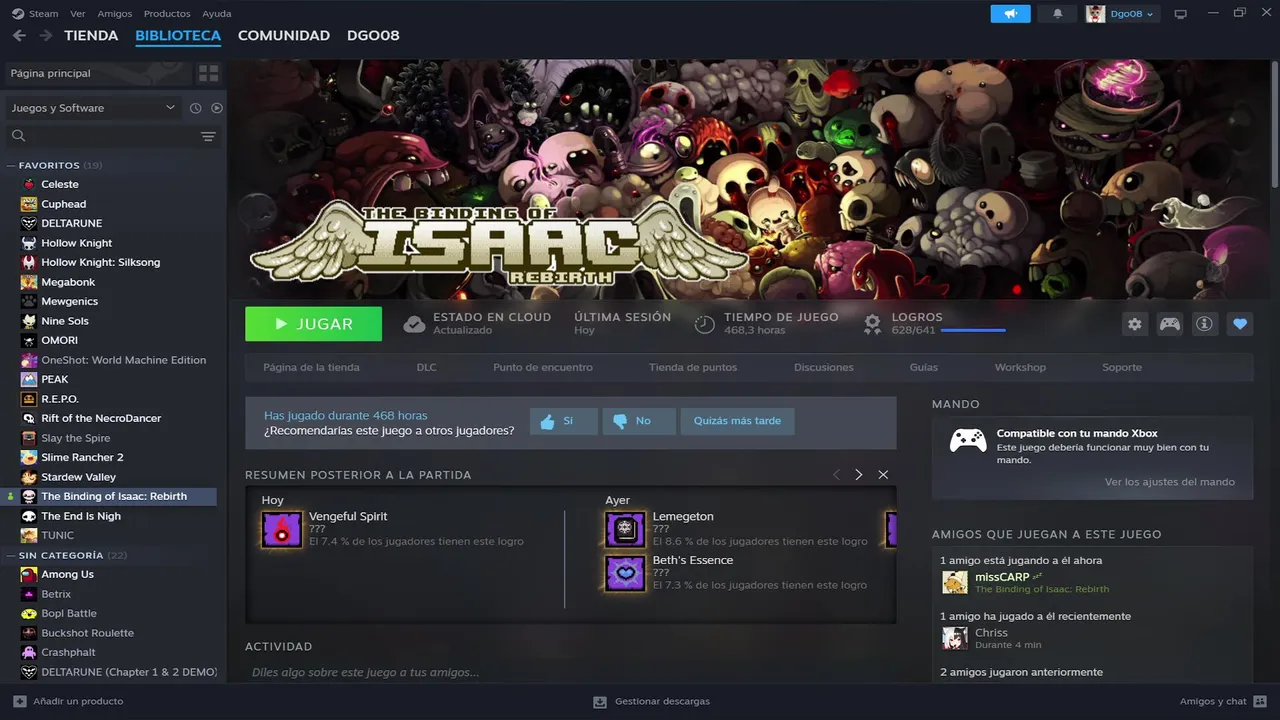Open the Workshop section
The height and width of the screenshot is (720, 1280).
pyautogui.click(x=1020, y=367)
